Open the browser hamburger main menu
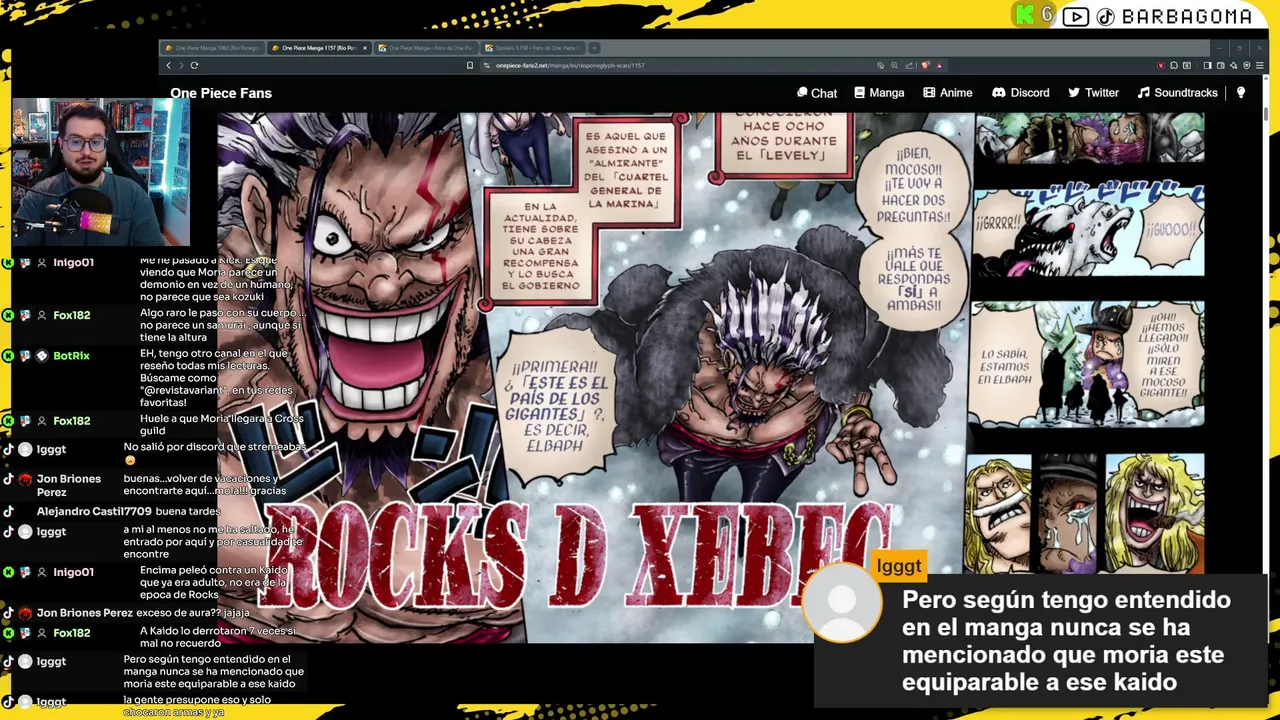 point(1259,65)
